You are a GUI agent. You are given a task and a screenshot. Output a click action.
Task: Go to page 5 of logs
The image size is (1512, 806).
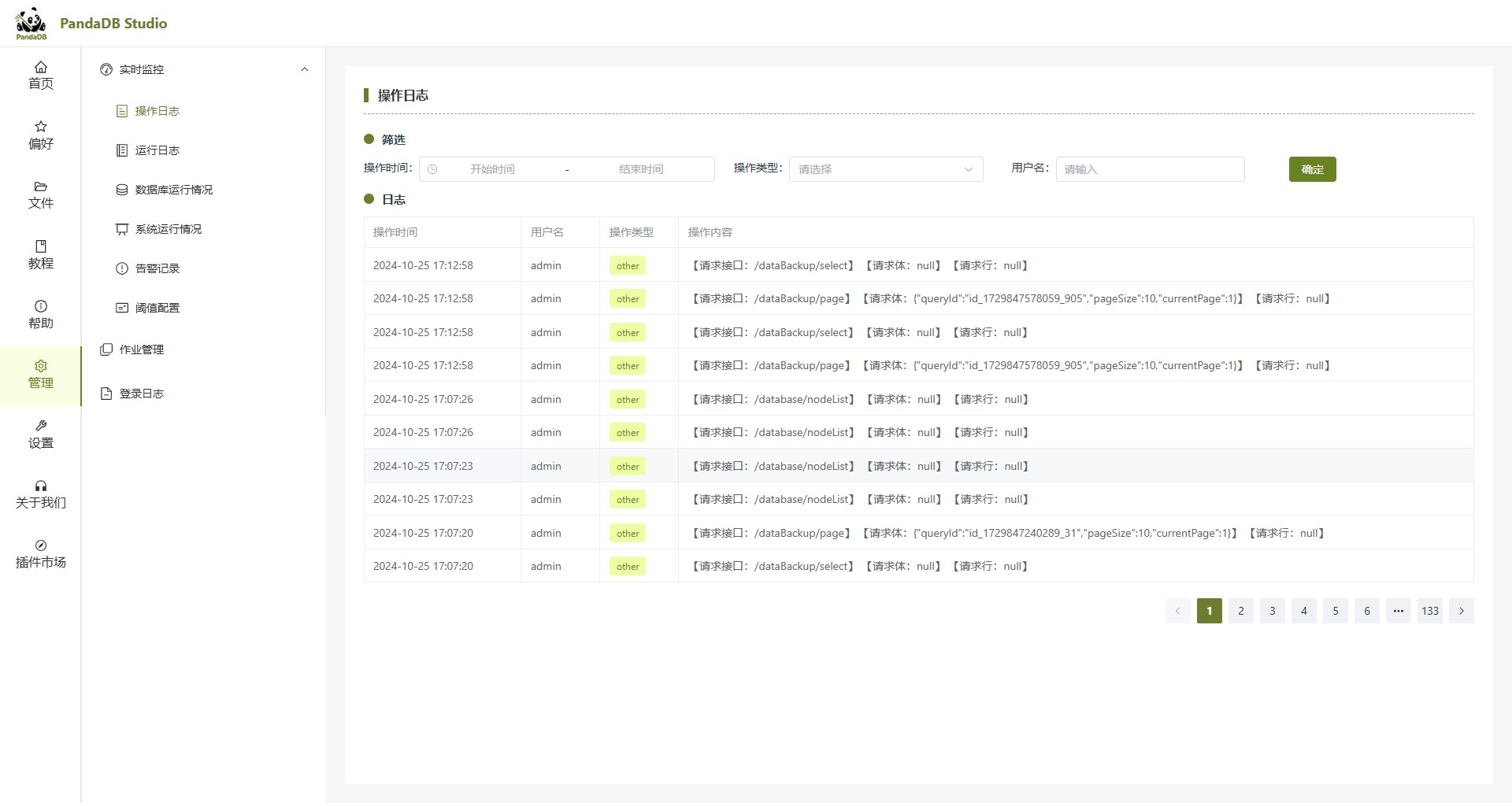tap(1336, 611)
